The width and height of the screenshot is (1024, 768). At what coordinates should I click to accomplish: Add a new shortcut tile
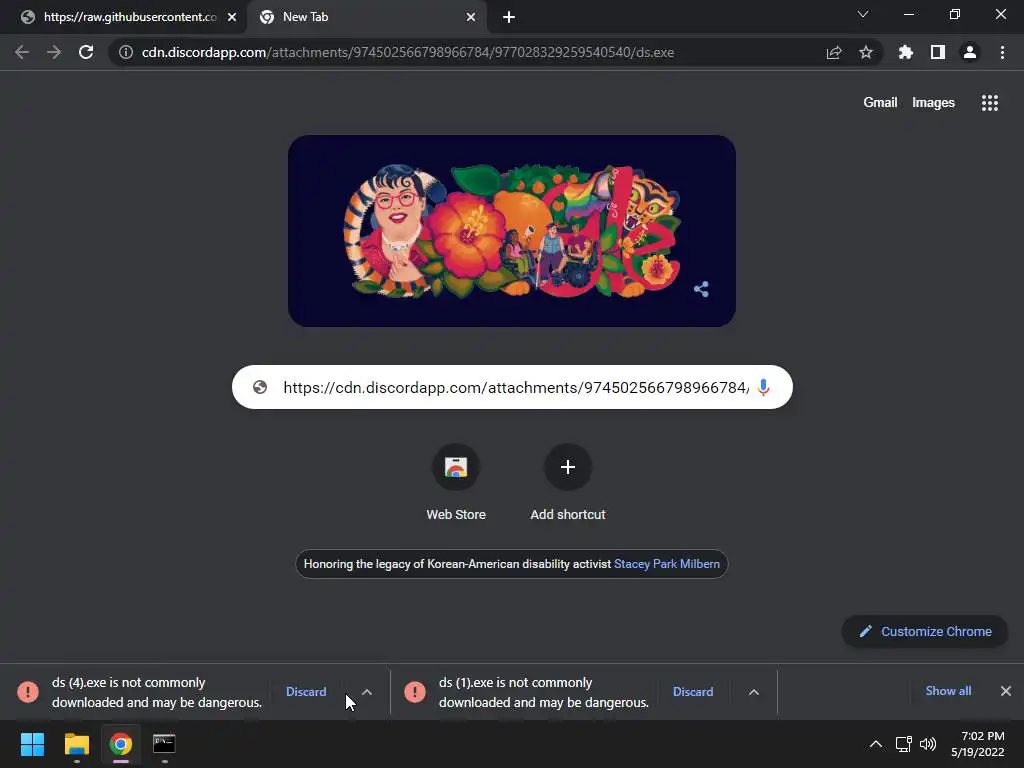coord(568,483)
